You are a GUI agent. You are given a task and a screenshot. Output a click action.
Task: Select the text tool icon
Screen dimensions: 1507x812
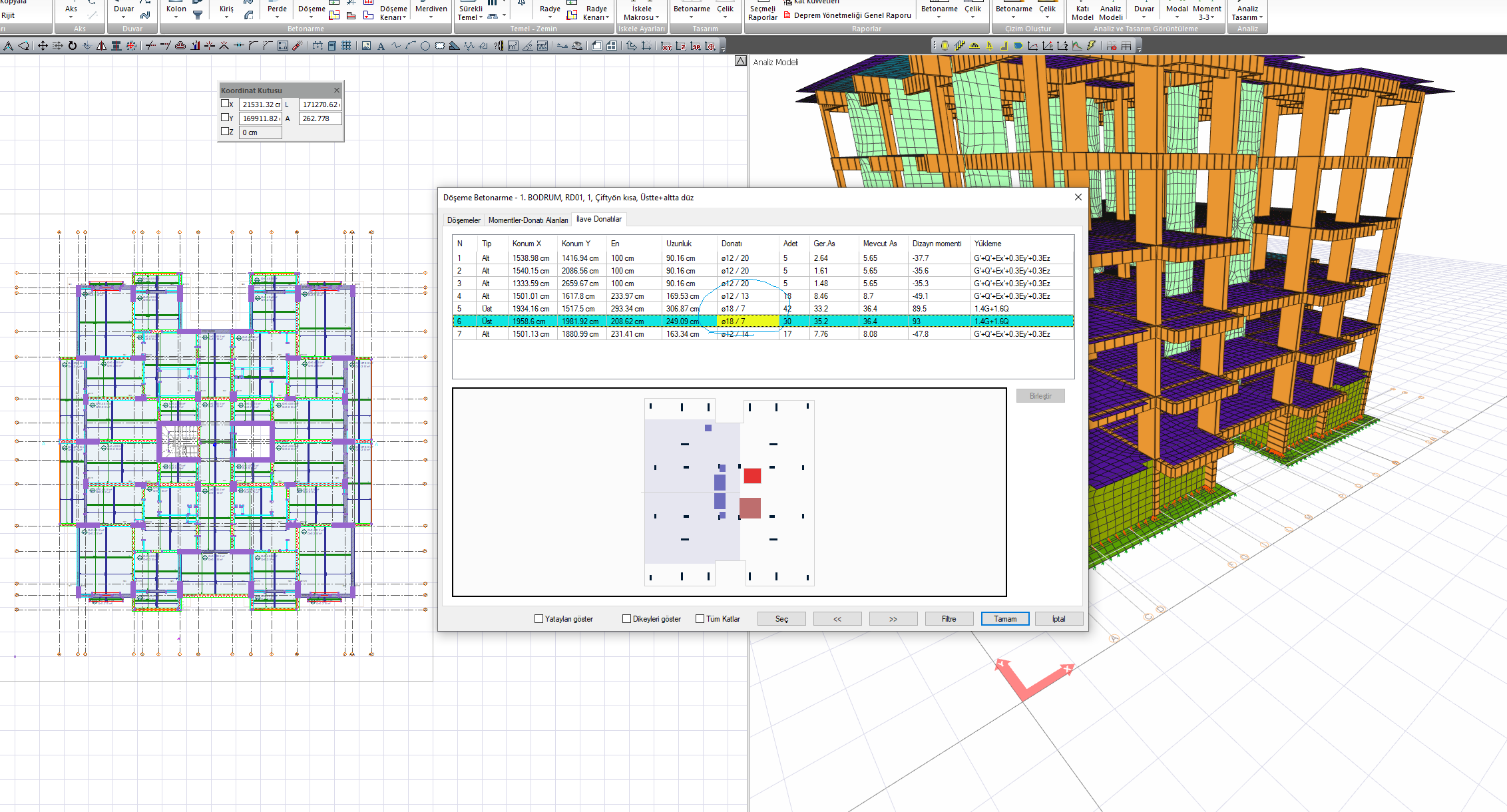381,46
